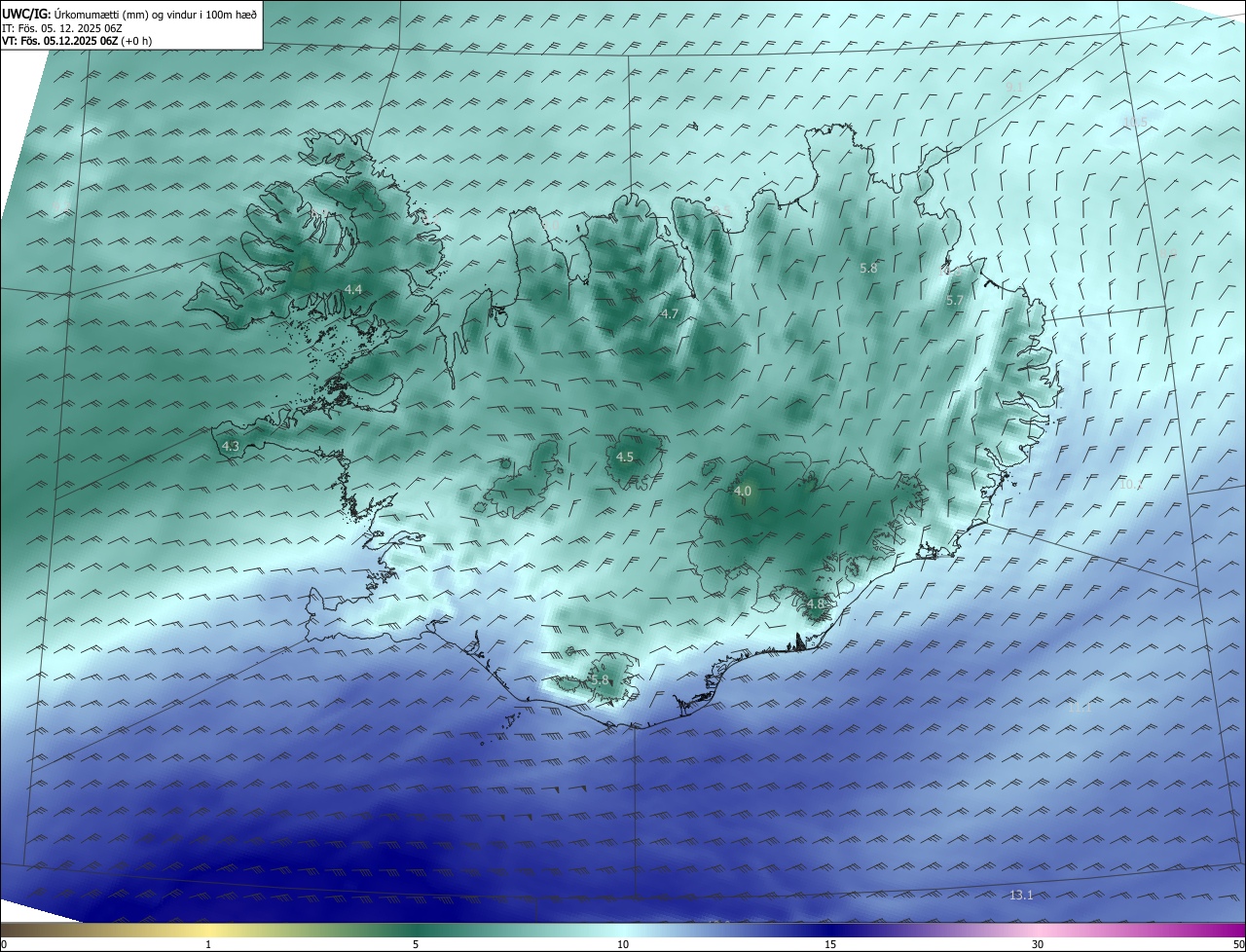Screen dimensions: 1246x952
Task: Click the 13.1 value over the southern ocean
Action: tap(1021, 895)
